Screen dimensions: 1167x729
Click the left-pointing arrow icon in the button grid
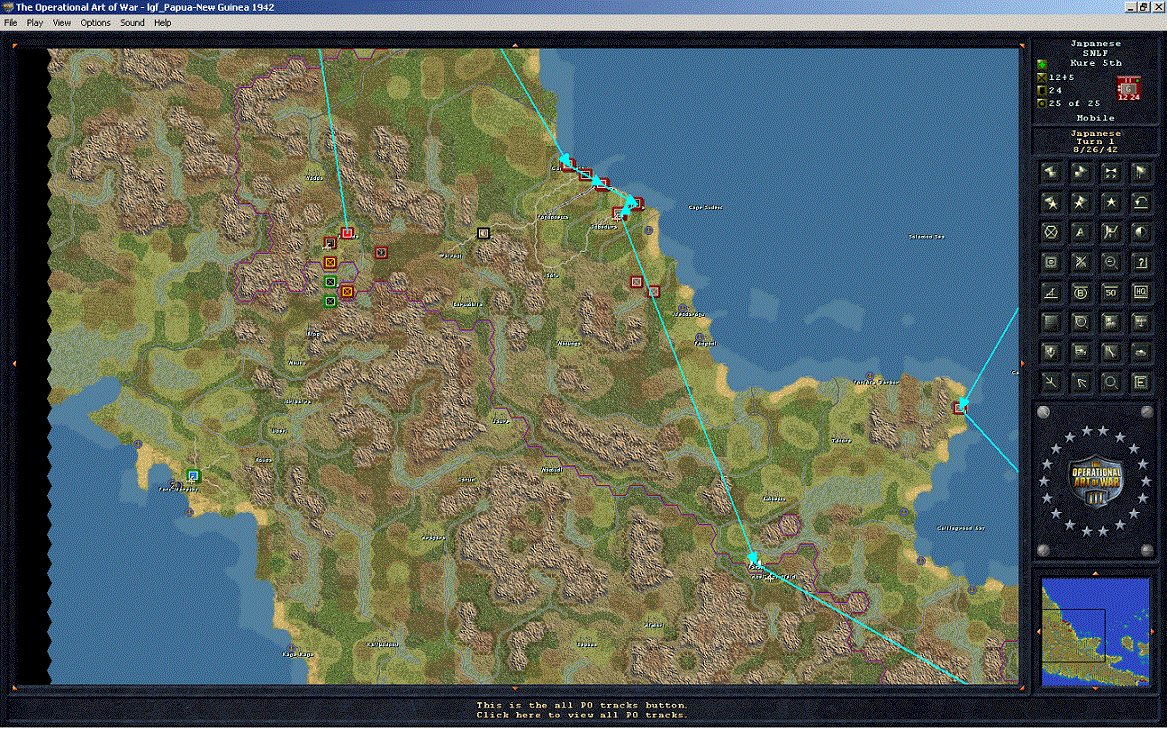click(1051, 172)
